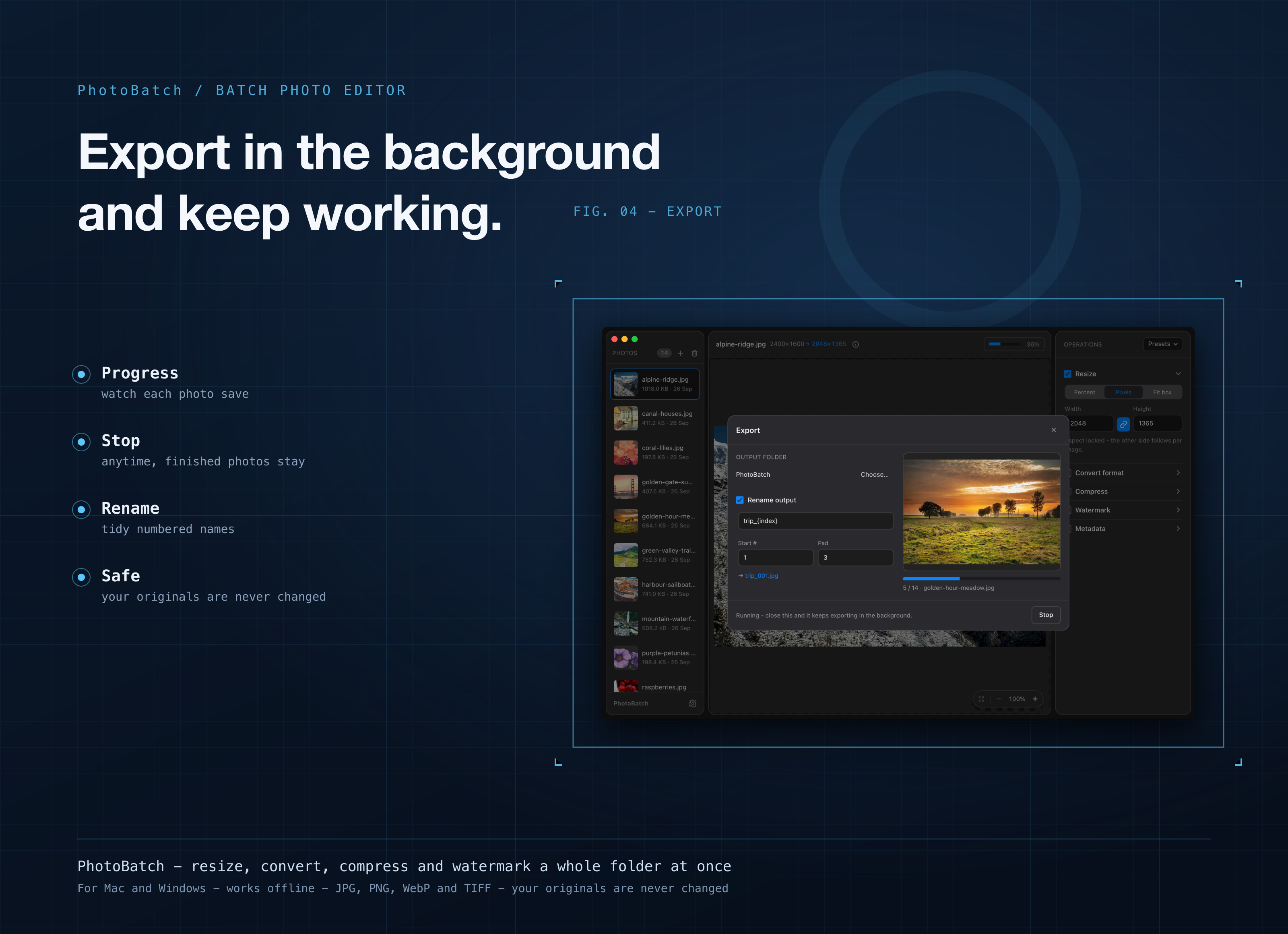Collapse the Resize section chevron

pyautogui.click(x=1178, y=374)
